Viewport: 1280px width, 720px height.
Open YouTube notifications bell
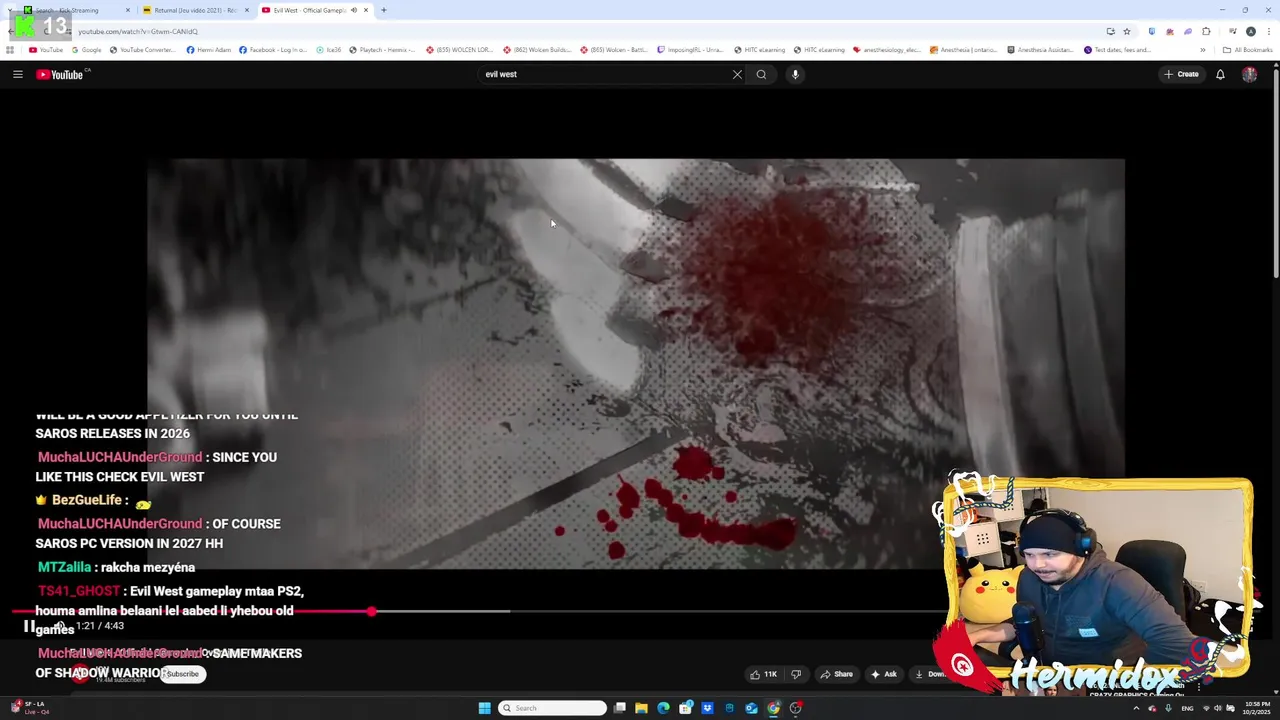1220,74
